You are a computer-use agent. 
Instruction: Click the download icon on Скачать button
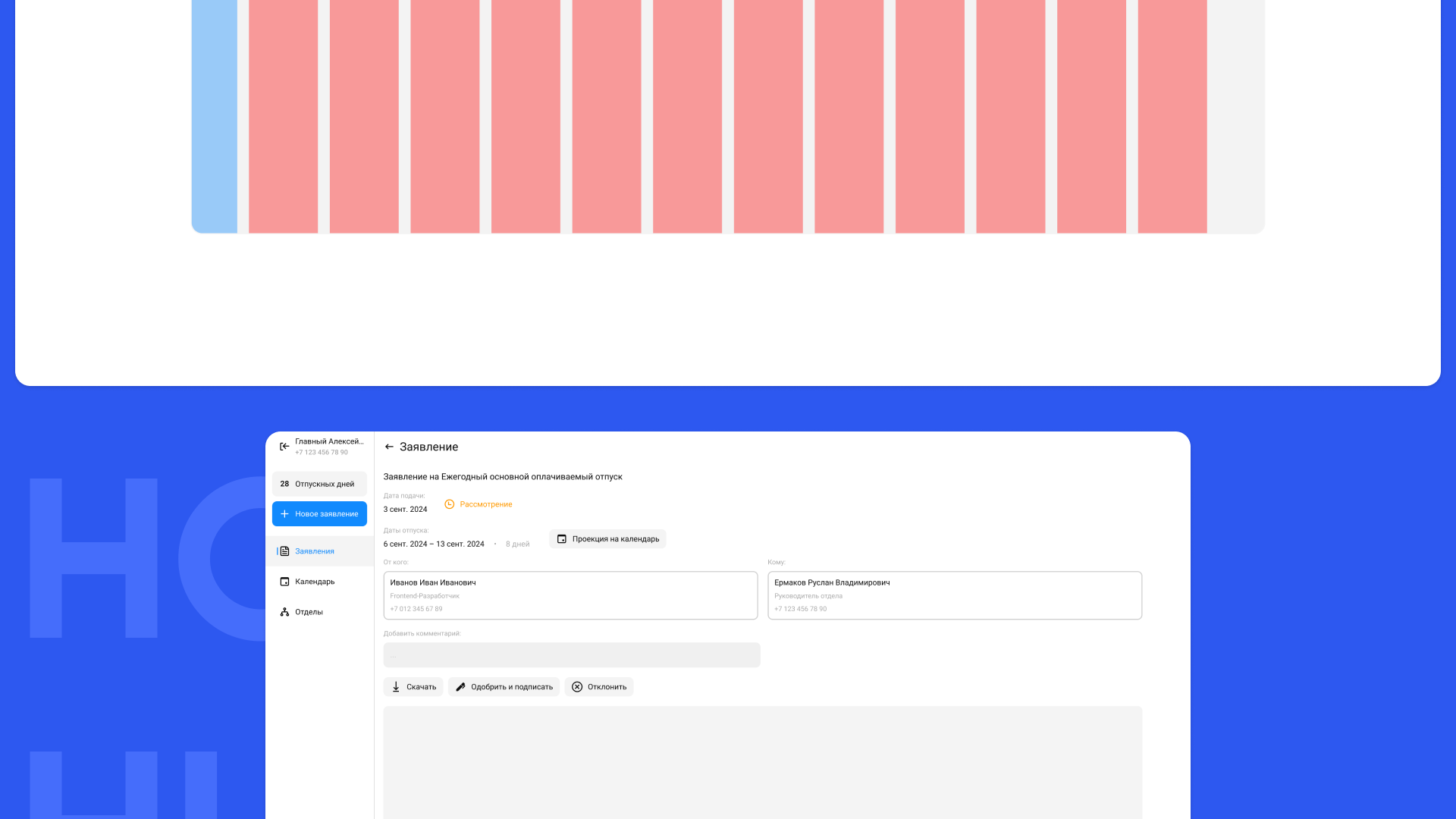pyautogui.click(x=395, y=686)
